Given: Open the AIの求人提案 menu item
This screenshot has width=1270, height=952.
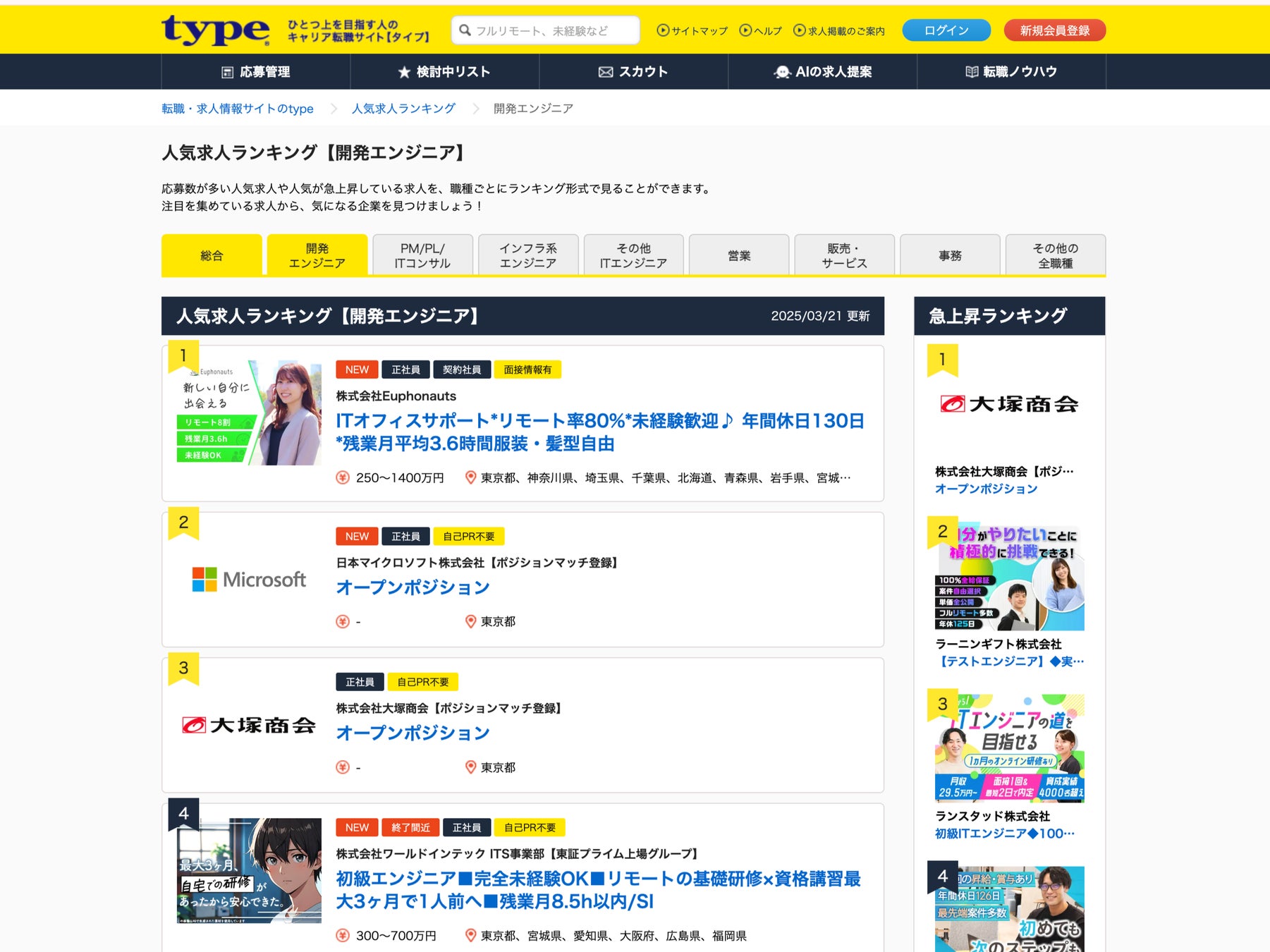Looking at the screenshot, I should click(x=823, y=72).
